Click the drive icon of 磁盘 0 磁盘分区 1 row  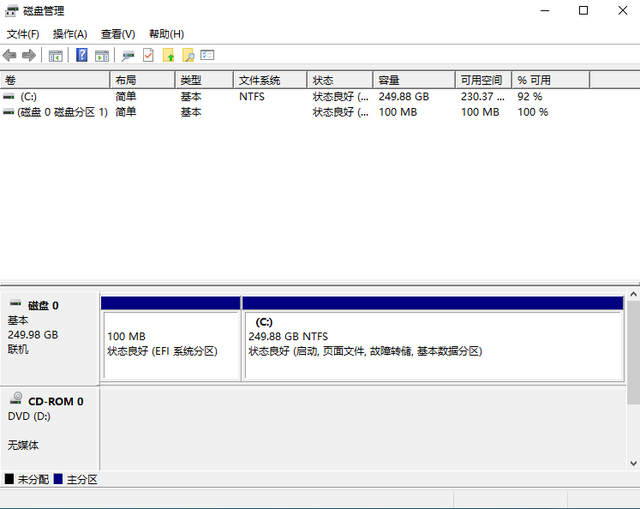[8, 112]
